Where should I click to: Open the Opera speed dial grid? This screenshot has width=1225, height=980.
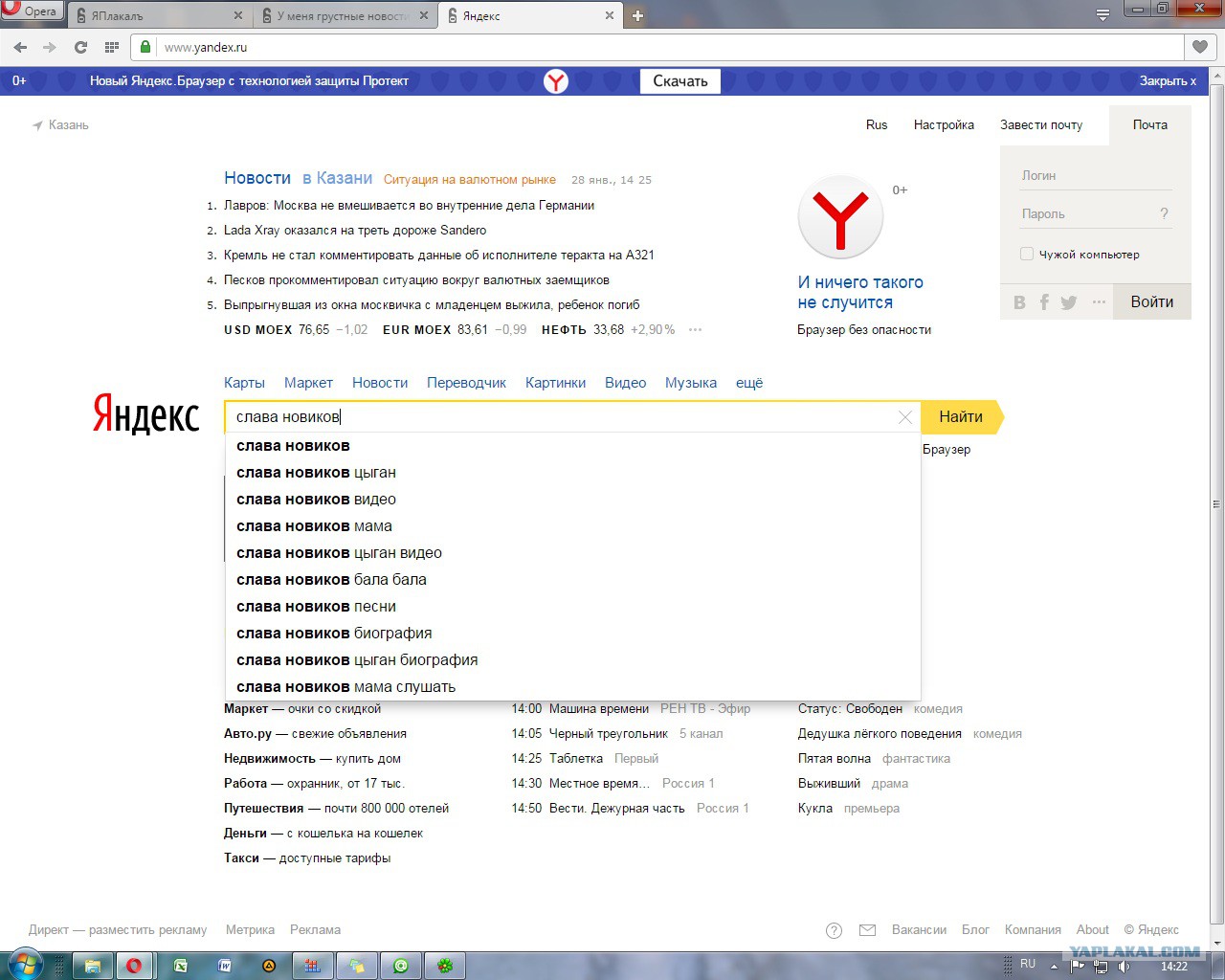pyautogui.click(x=112, y=47)
